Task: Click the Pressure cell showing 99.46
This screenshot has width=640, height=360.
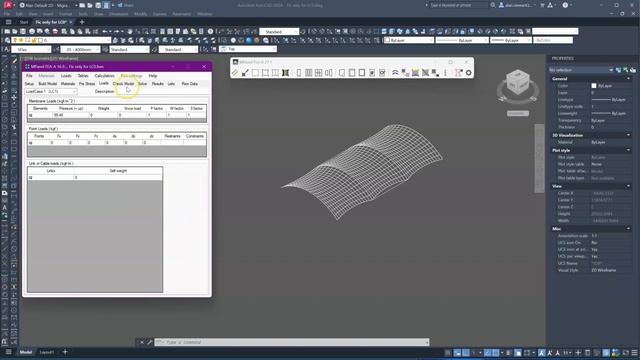Action: [x=71, y=115]
